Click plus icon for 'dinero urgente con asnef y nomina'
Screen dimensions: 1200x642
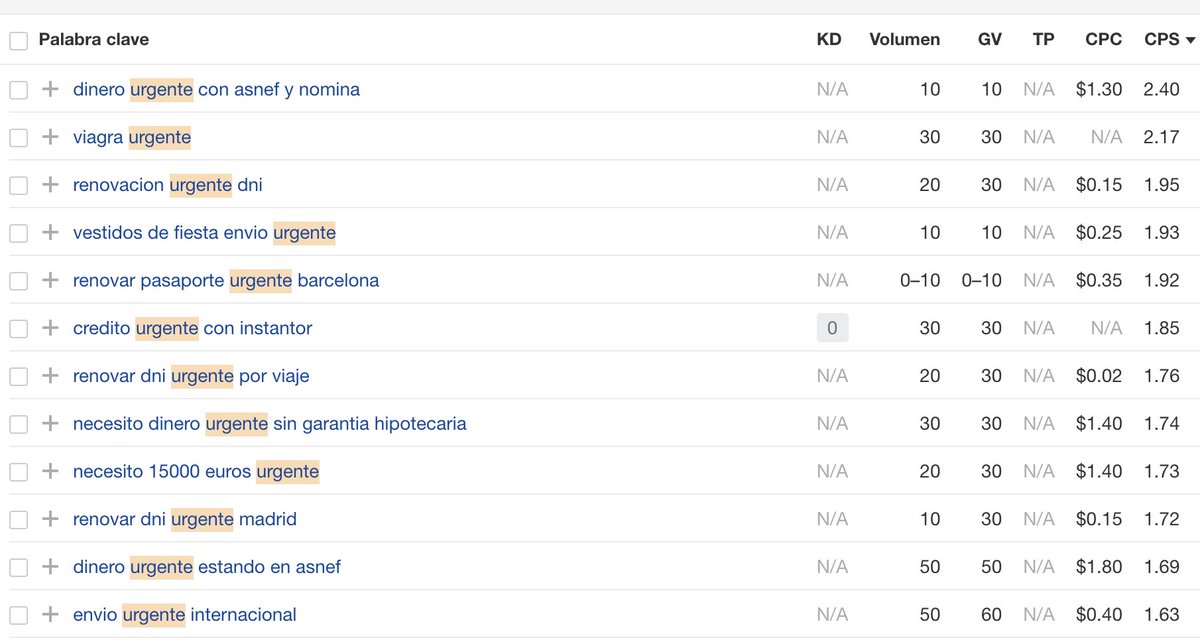tap(50, 89)
